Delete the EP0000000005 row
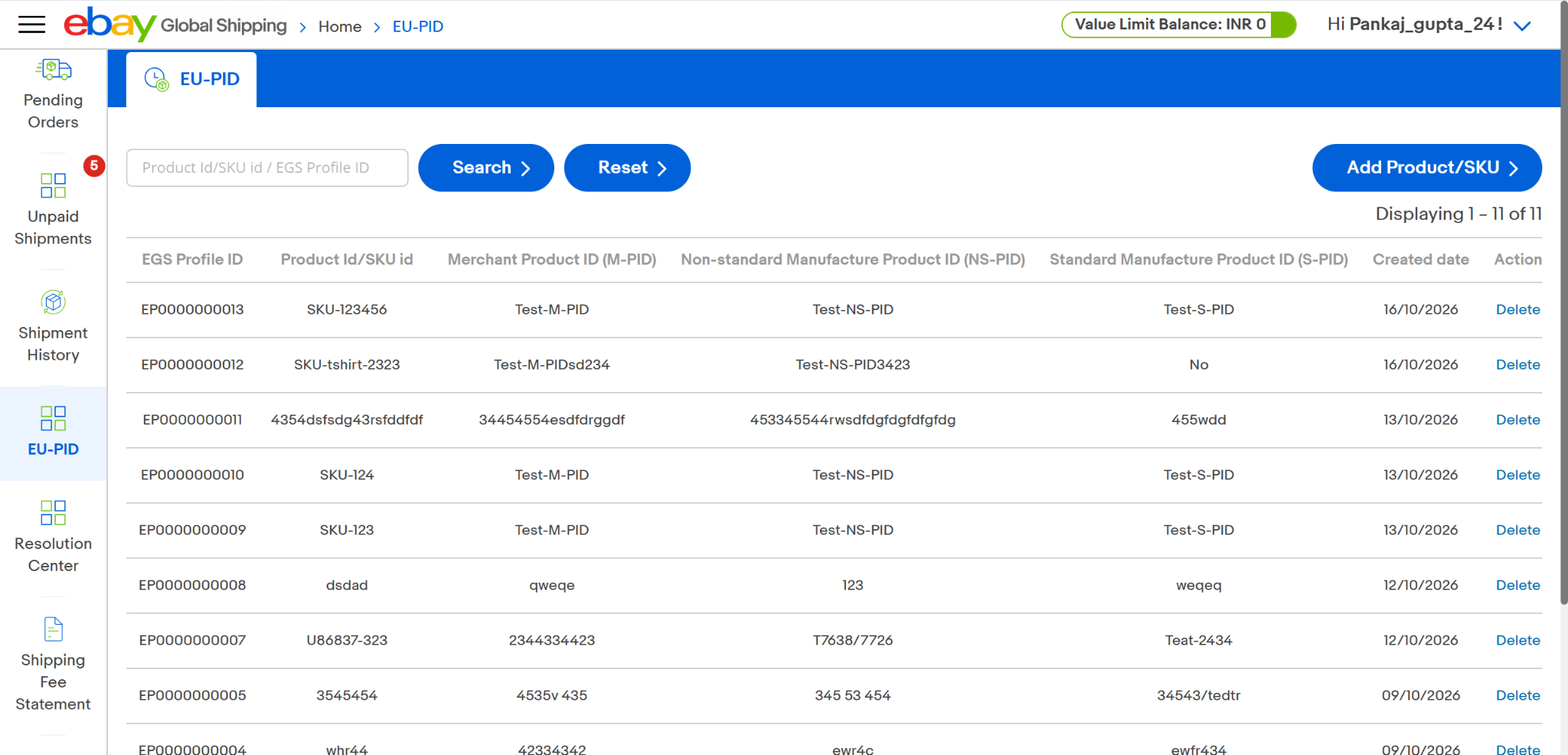 [1517, 695]
